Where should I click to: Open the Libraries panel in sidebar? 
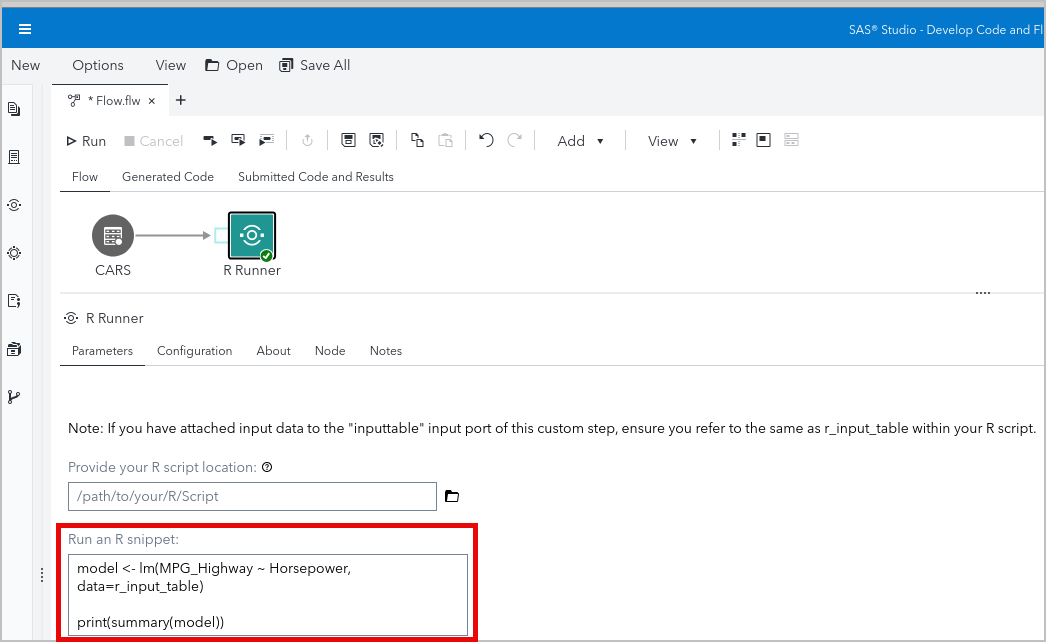tap(13, 349)
